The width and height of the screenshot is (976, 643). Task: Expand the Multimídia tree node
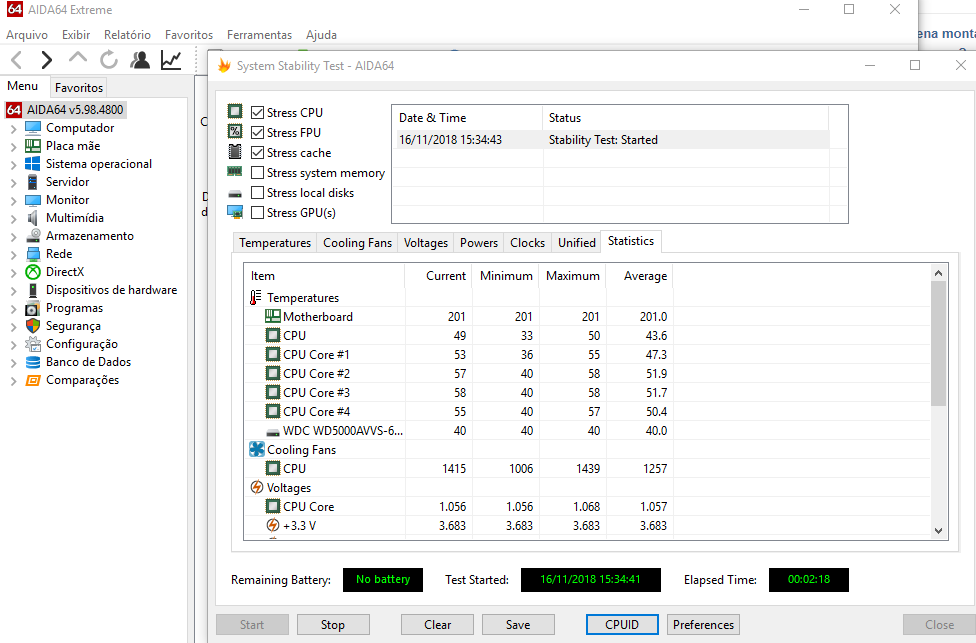(x=14, y=219)
